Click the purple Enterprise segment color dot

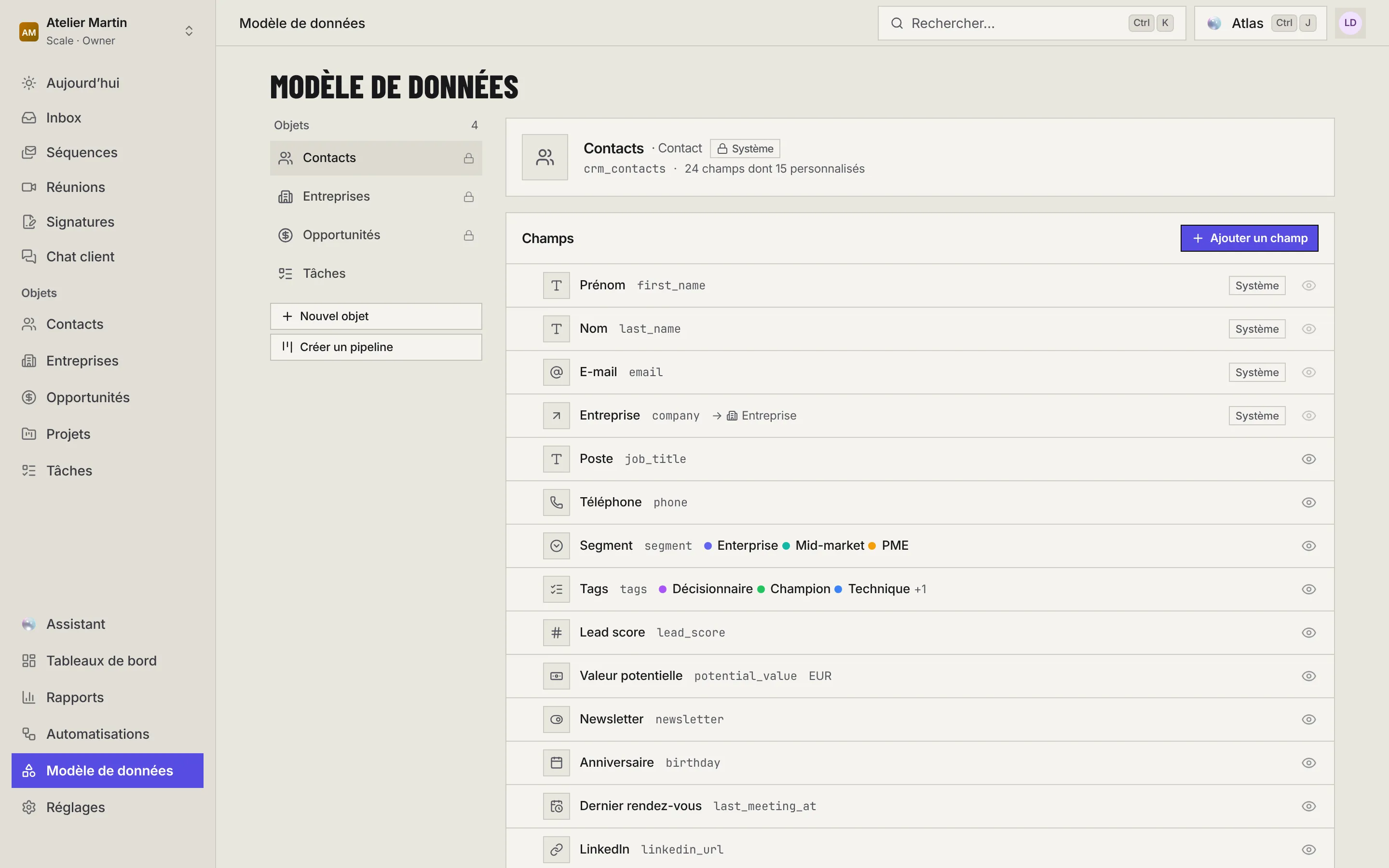click(708, 545)
